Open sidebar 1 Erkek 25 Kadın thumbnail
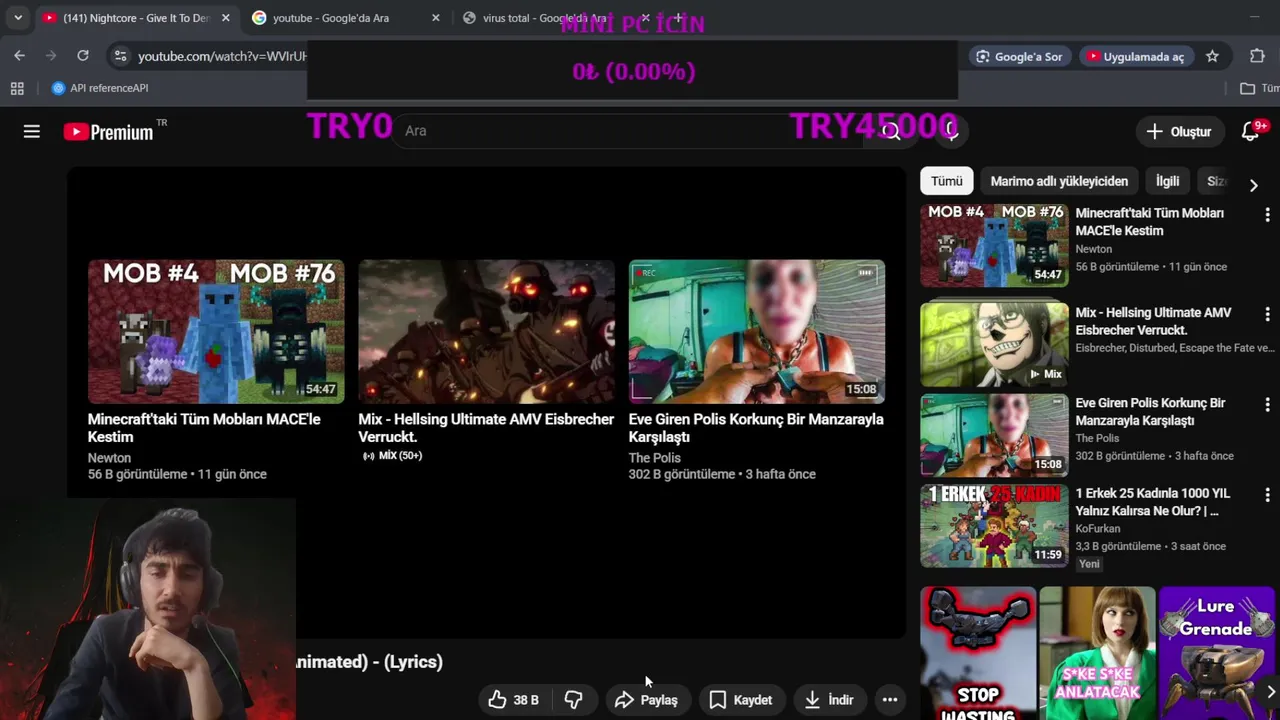The width and height of the screenshot is (1280, 720). (994, 526)
